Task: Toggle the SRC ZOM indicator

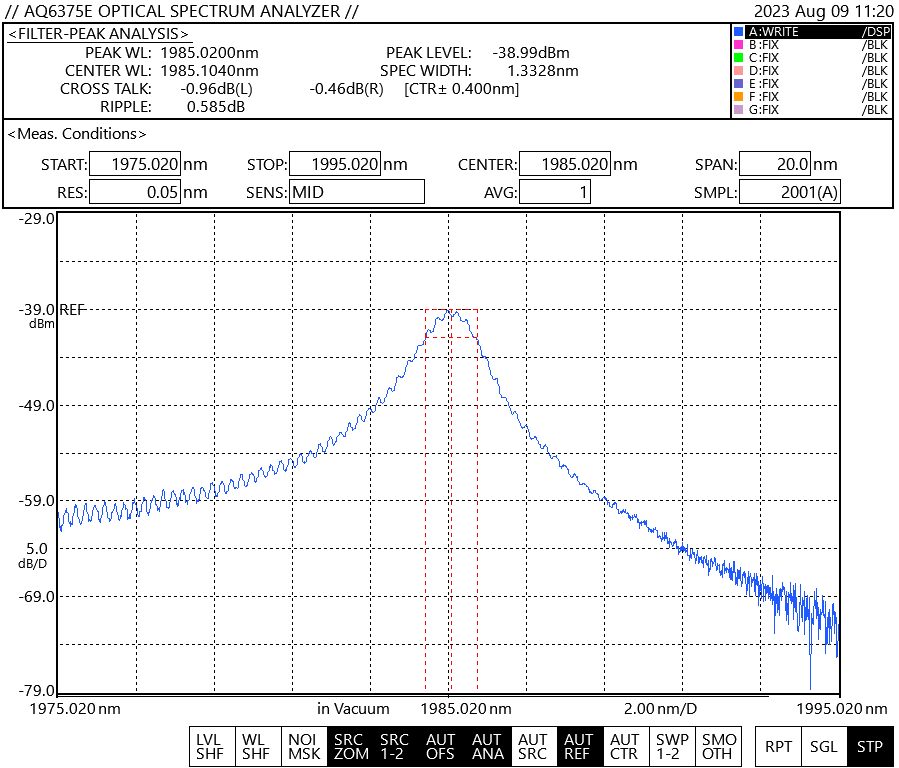Action: (350, 747)
